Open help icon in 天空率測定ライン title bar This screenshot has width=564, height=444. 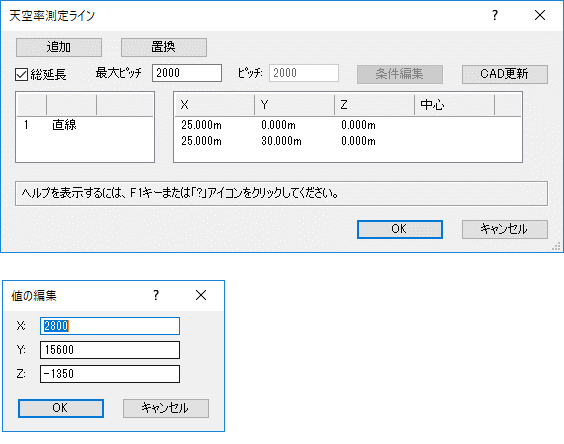495,15
